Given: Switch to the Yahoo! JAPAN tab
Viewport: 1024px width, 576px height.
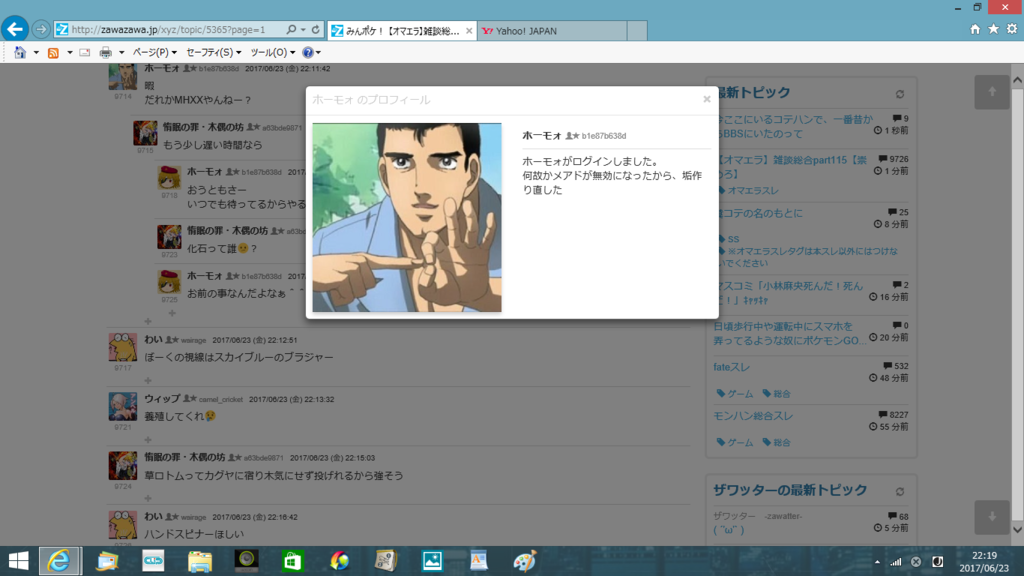Looking at the screenshot, I should pyautogui.click(x=548, y=31).
